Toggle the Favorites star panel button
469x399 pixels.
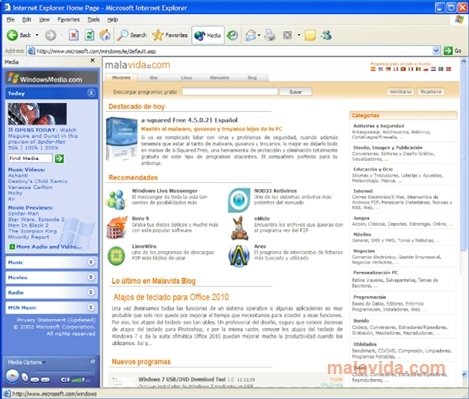click(170, 35)
